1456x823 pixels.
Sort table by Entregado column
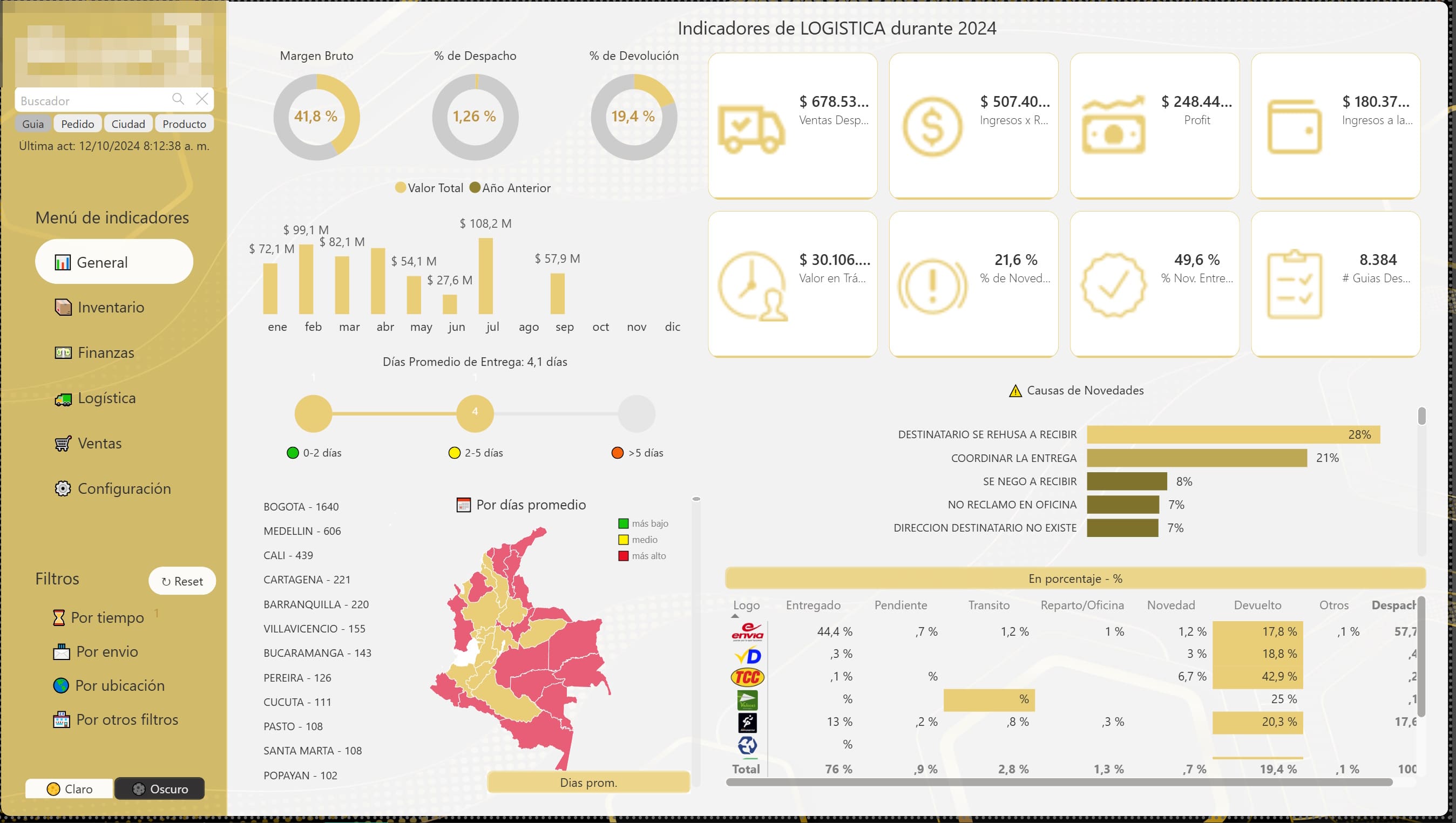pyautogui.click(x=812, y=605)
